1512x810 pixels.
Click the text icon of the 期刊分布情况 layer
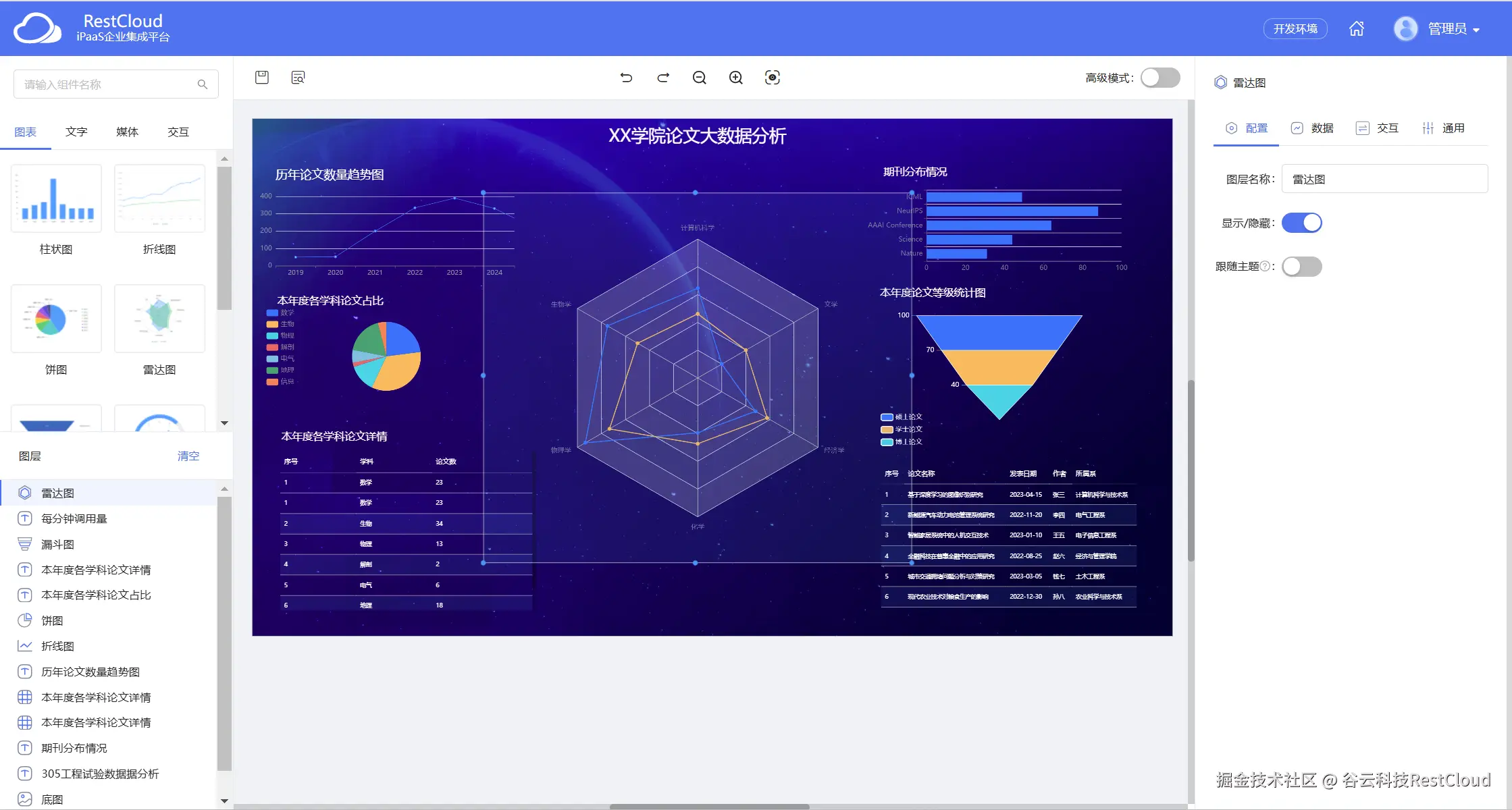tap(25, 748)
